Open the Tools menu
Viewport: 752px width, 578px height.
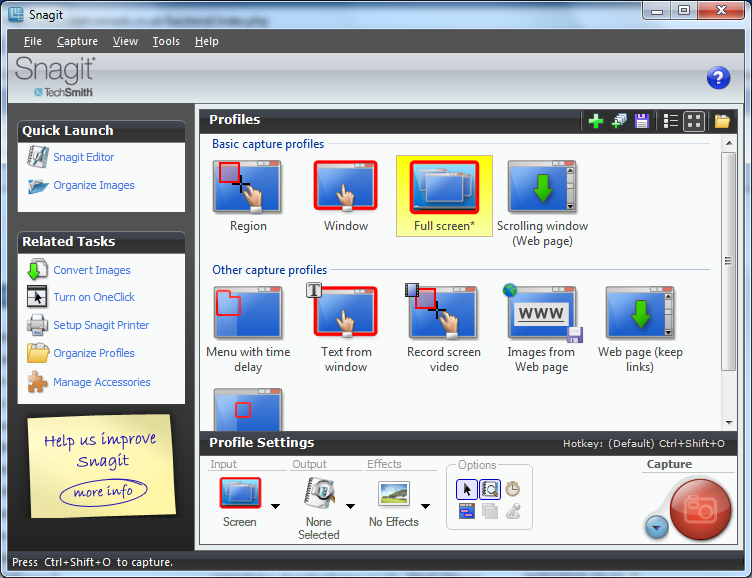click(x=166, y=41)
